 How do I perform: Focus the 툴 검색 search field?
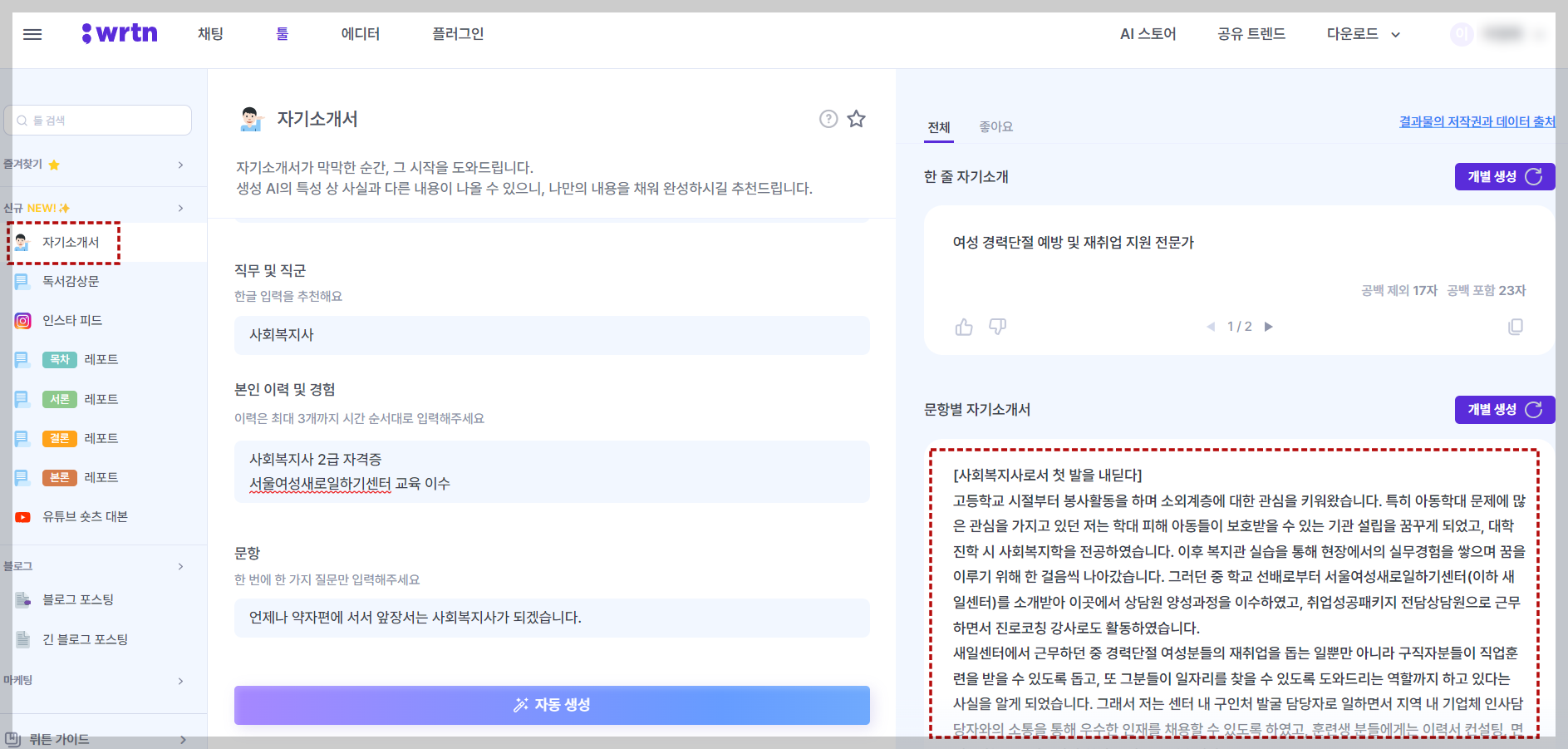98,121
